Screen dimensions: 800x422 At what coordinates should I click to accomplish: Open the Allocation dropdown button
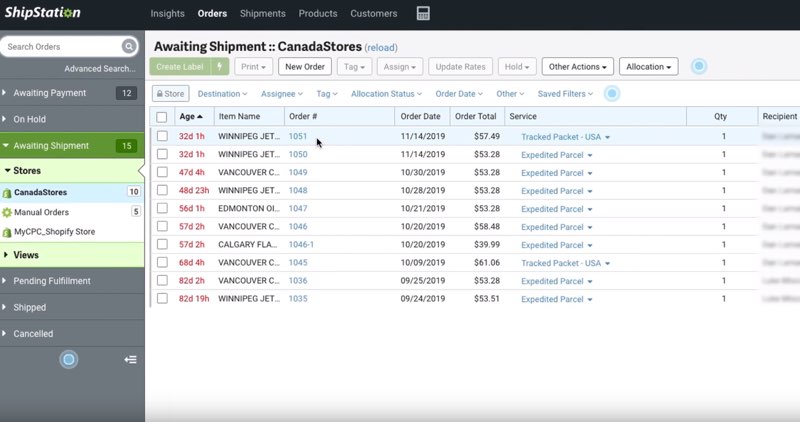click(x=648, y=67)
